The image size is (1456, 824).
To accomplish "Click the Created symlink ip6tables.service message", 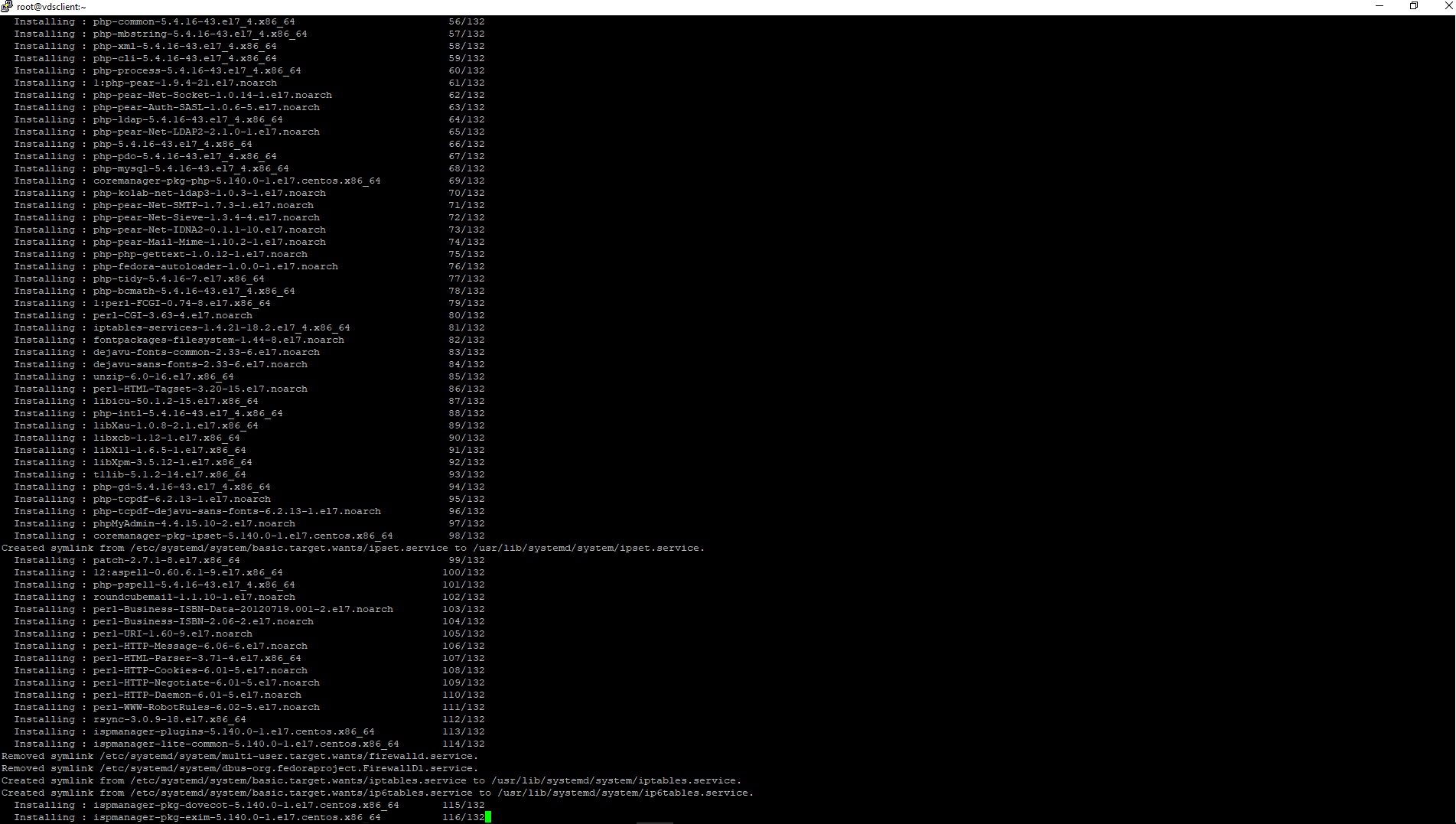I will pyautogui.click(x=378, y=793).
